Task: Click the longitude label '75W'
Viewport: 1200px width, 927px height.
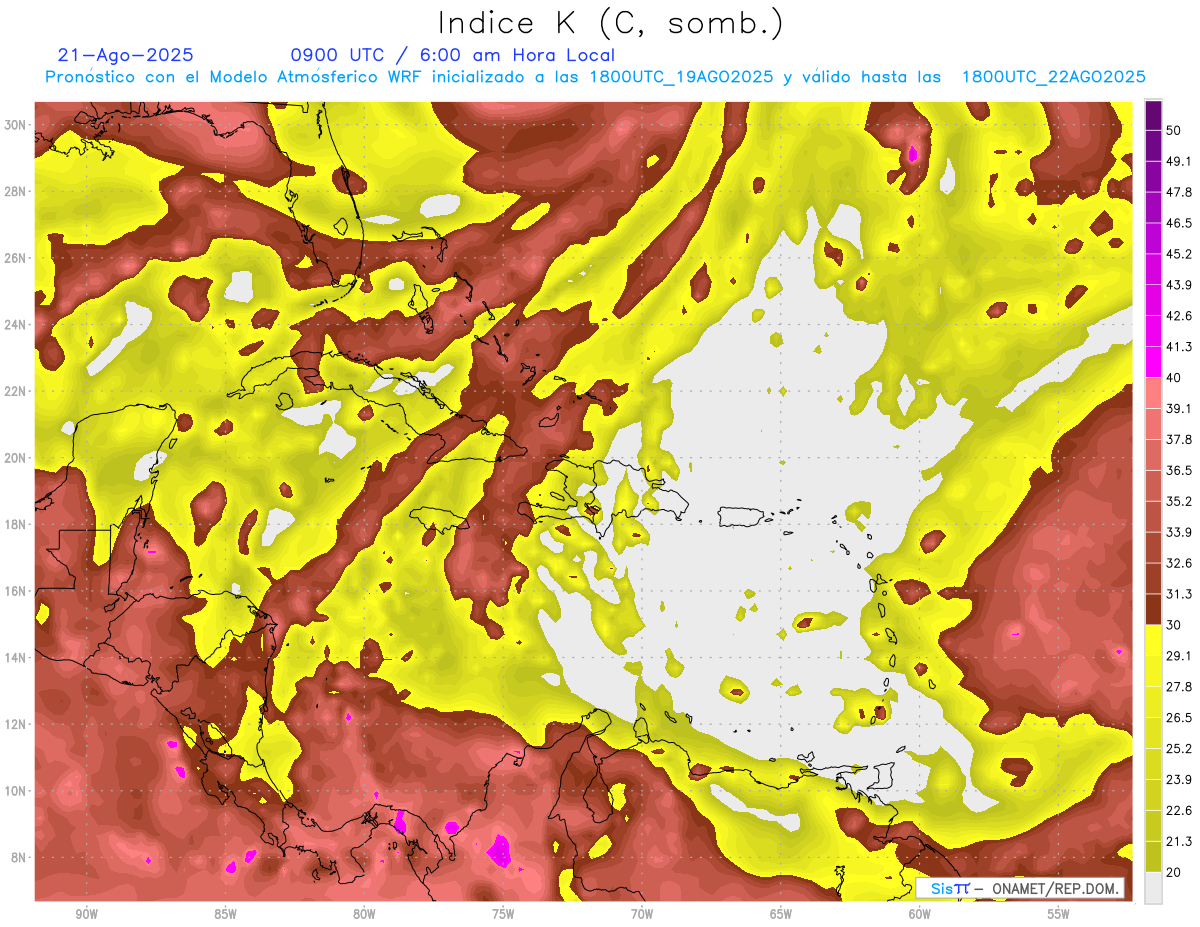Action: pos(503,914)
